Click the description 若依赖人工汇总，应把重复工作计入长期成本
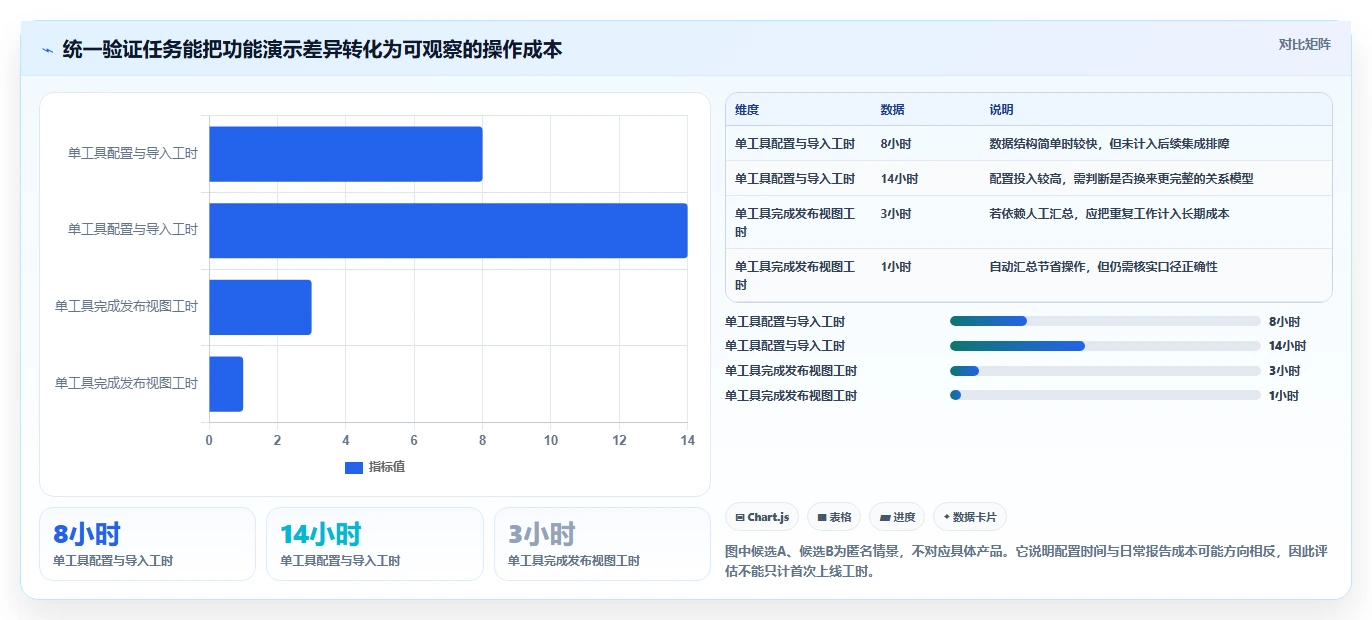The width and height of the screenshot is (1372, 620). click(x=1109, y=214)
